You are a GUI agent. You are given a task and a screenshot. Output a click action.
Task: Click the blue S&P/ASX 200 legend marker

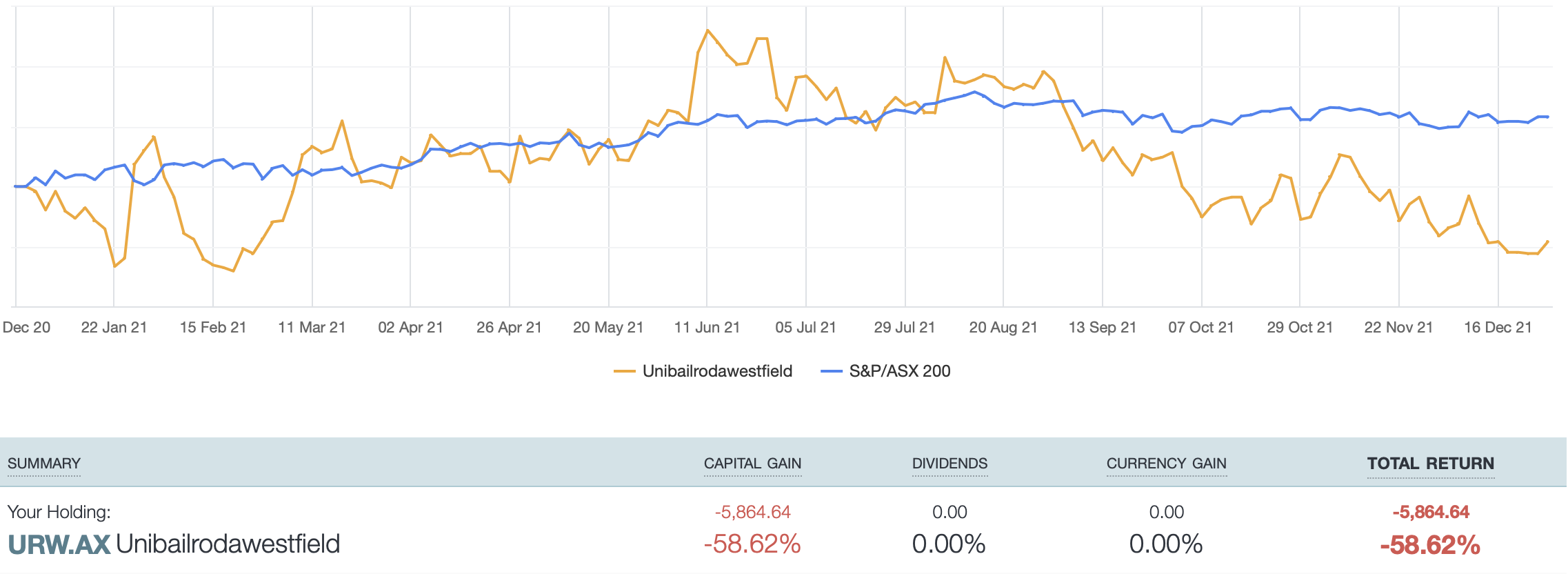click(x=832, y=371)
